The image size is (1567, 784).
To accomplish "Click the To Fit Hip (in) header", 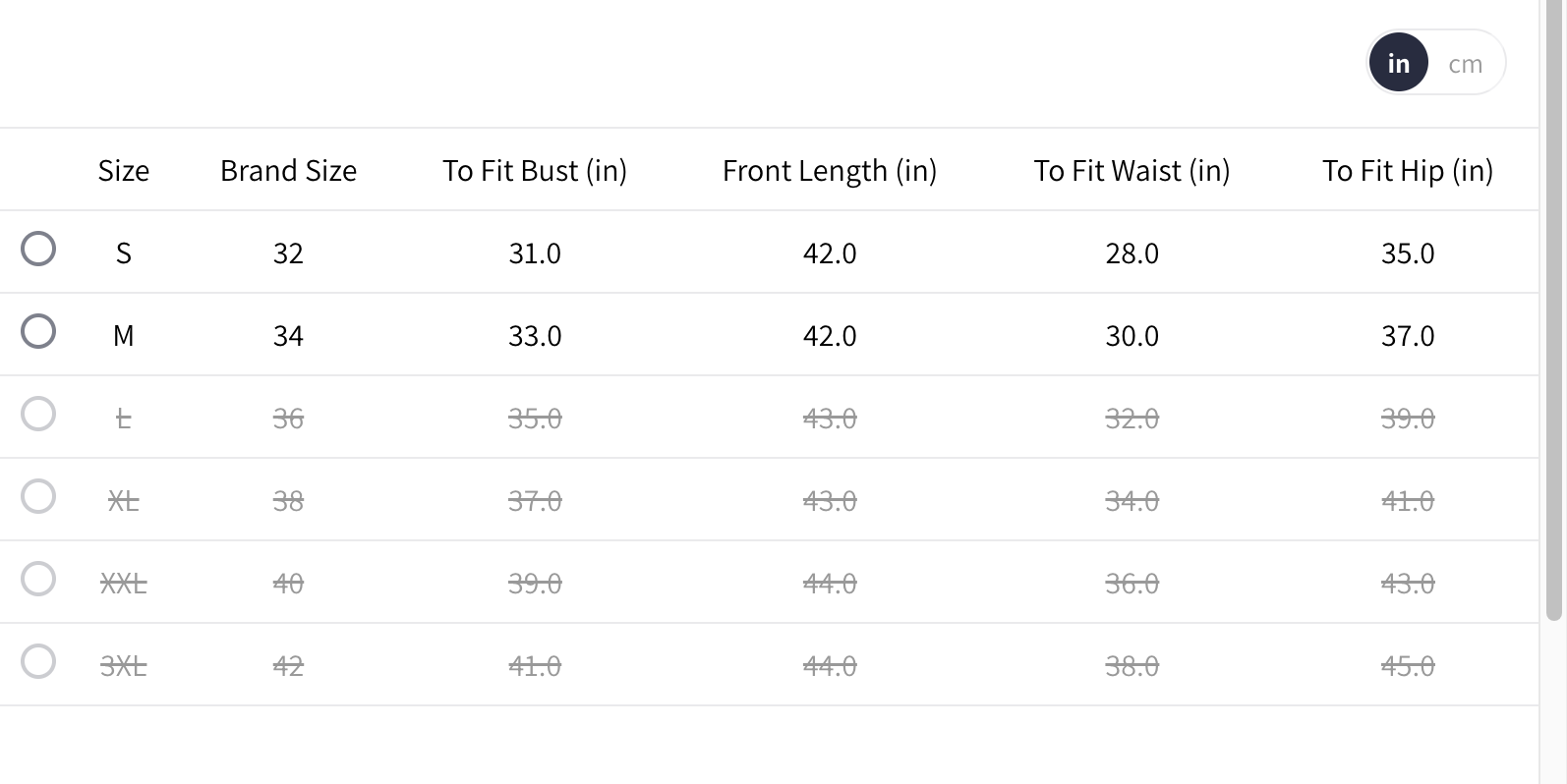I will coord(1408,171).
